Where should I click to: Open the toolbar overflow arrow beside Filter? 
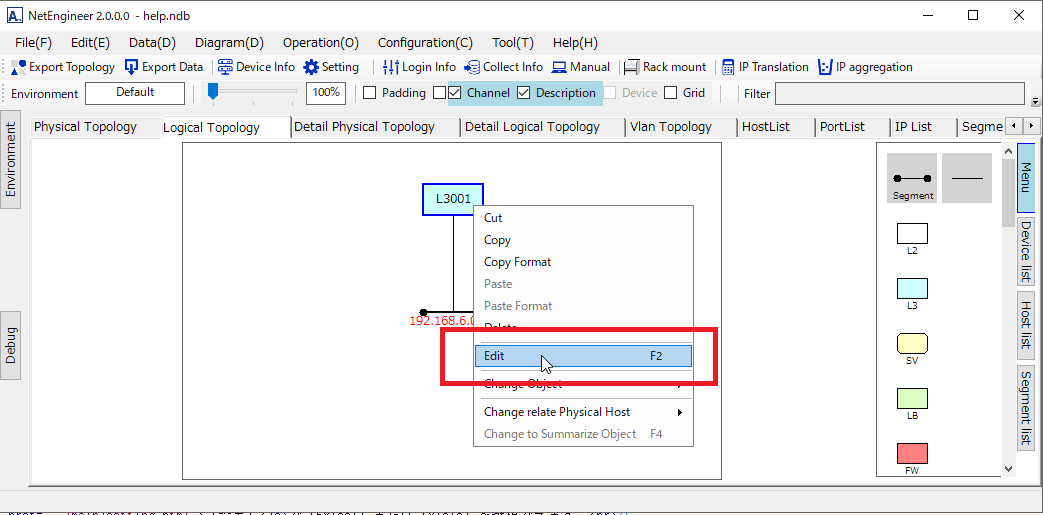point(1035,101)
